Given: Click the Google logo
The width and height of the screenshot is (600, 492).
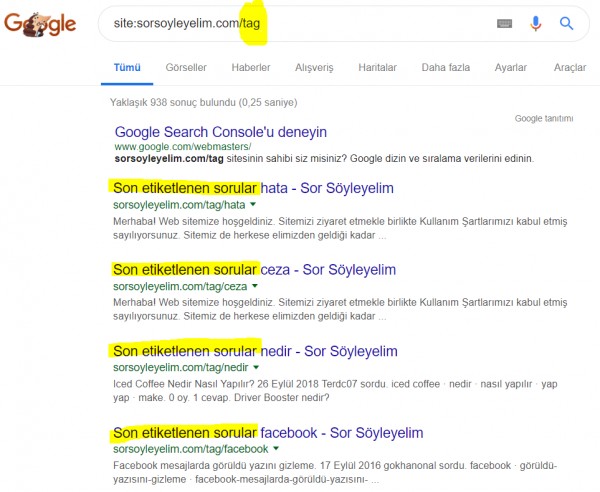Looking at the screenshot, I should pyautogui.click(x=42, y=25).
